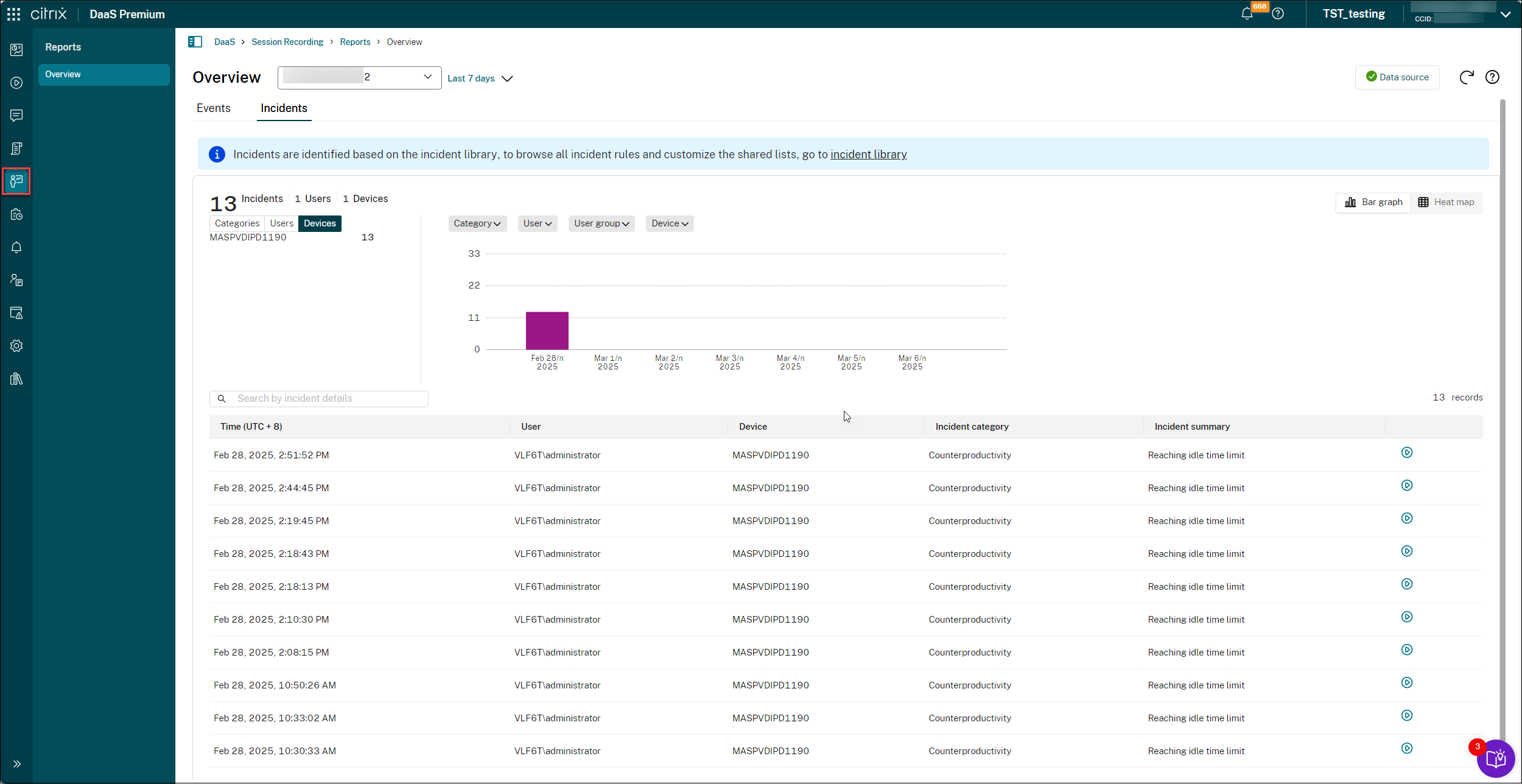Click the notifications bell icon in header
The width and height of the screenshot is (1522, 784).
(x=1247, y=14)
